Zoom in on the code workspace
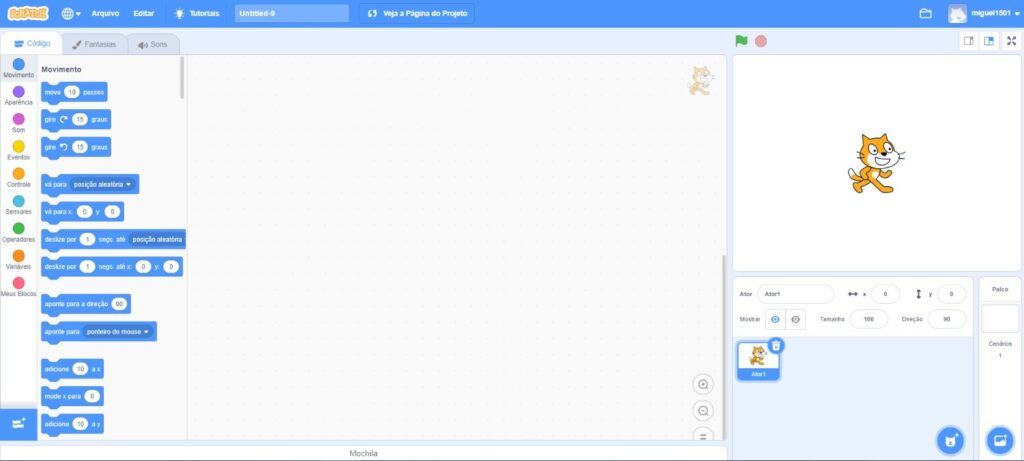The width and height of the screenshot is (1024, 461). click(x=703, y=385)
